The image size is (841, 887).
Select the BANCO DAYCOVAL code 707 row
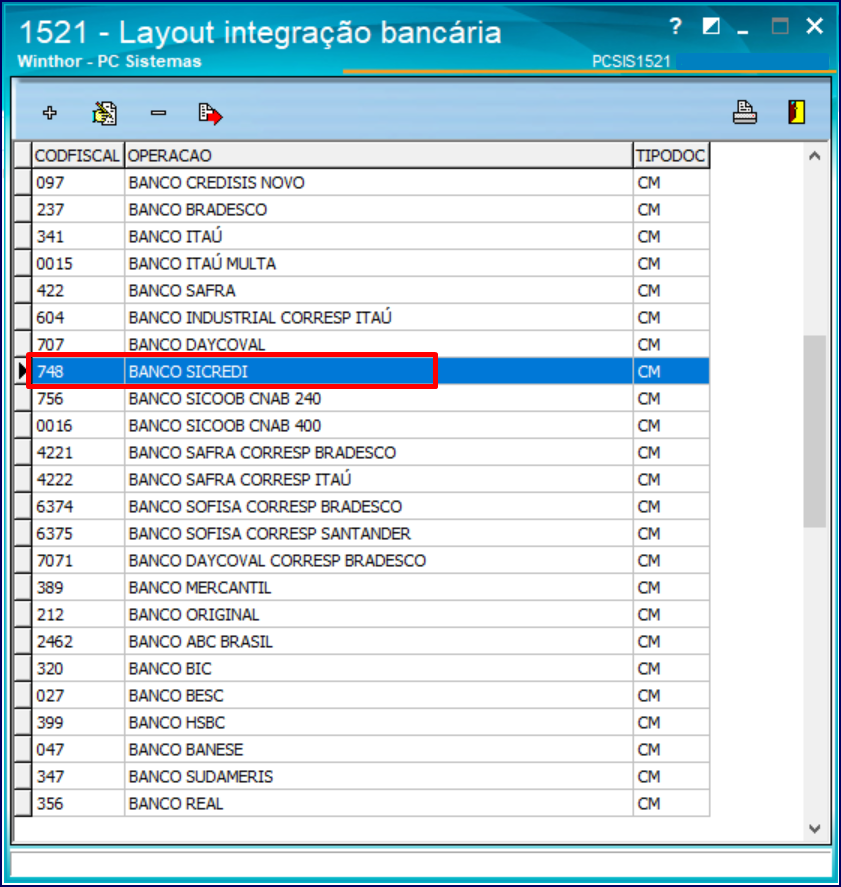tap(370, 345)
